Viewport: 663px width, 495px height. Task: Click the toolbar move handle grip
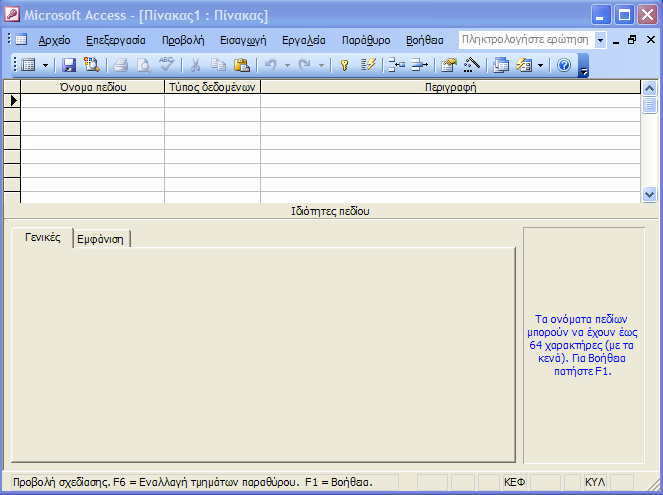(15, 65)
